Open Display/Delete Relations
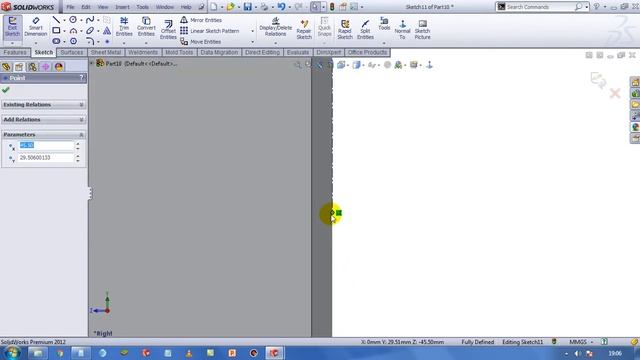640x360 pixels. 276,27
